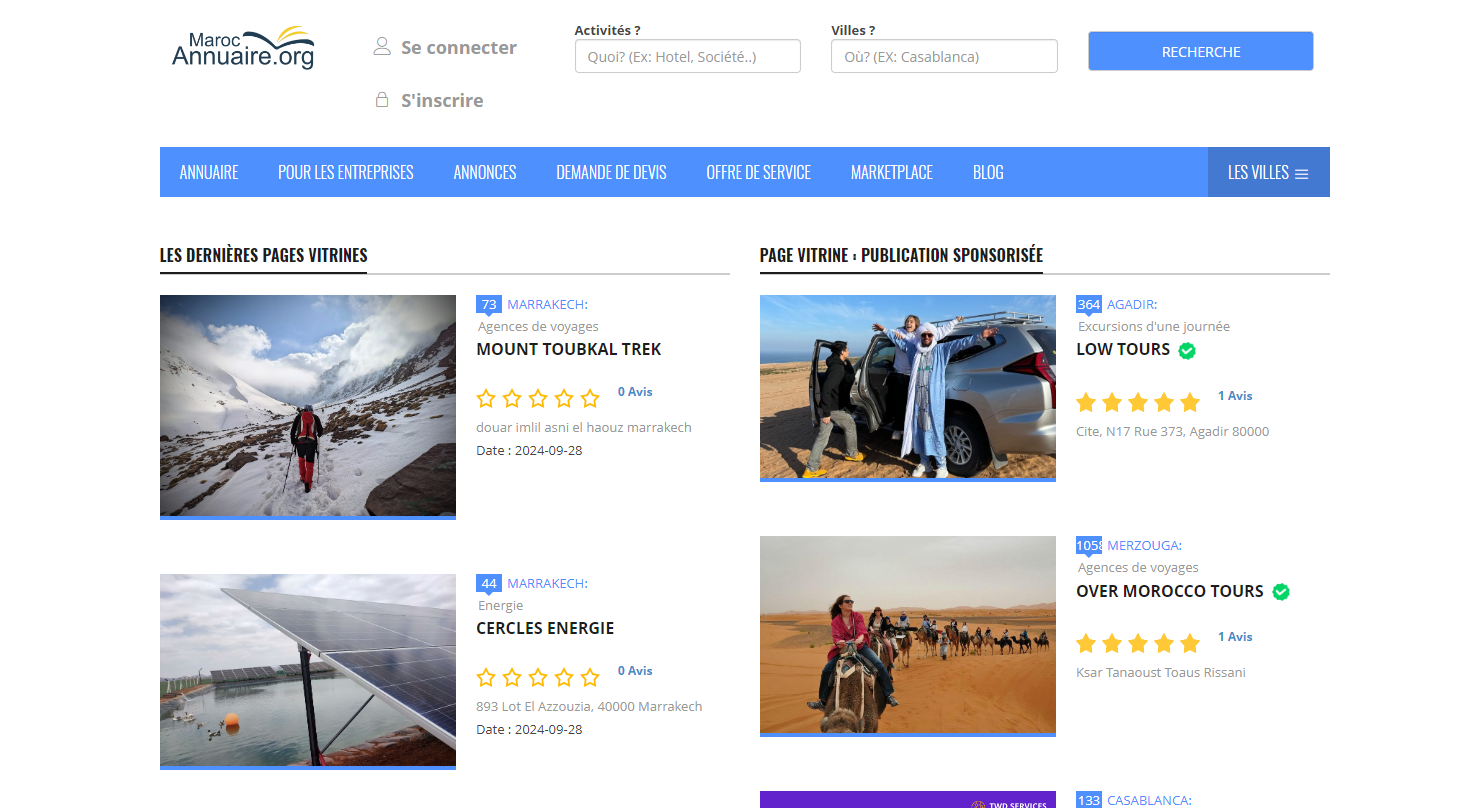The image size is (1475, 808).
Task: Click the gold star rating of Low Tours
Action: 1138,403
